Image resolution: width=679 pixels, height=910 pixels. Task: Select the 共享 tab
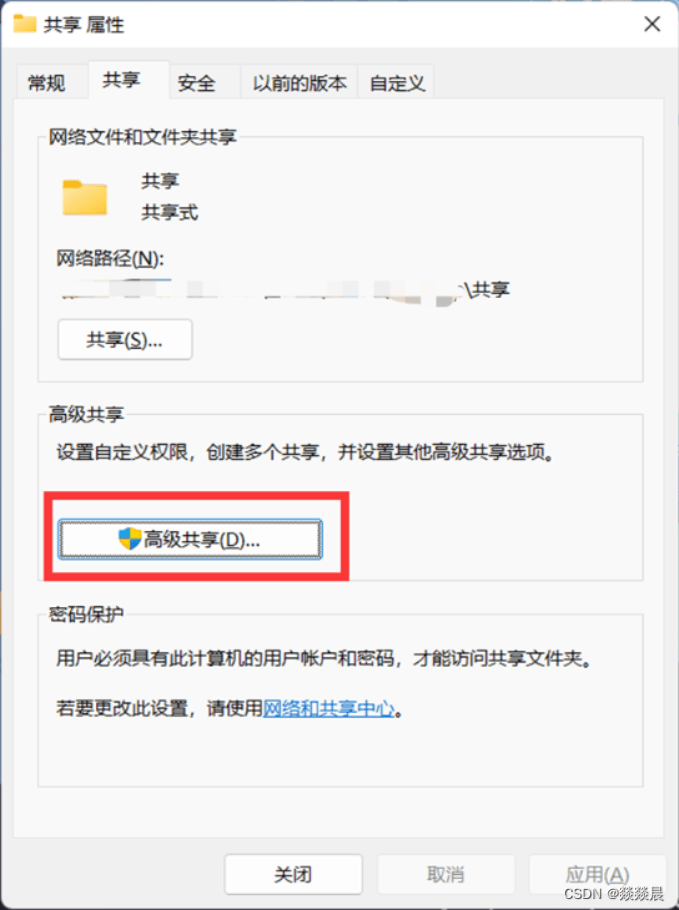click(x=122, y=80)
